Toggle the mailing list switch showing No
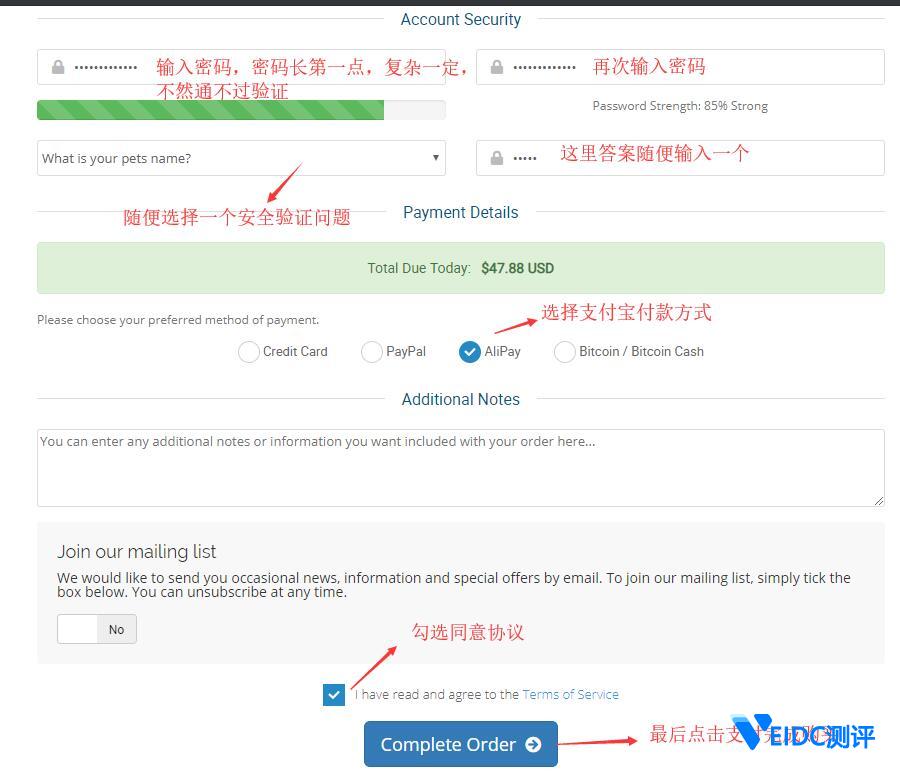900x779 pixels. click(97, 629)
